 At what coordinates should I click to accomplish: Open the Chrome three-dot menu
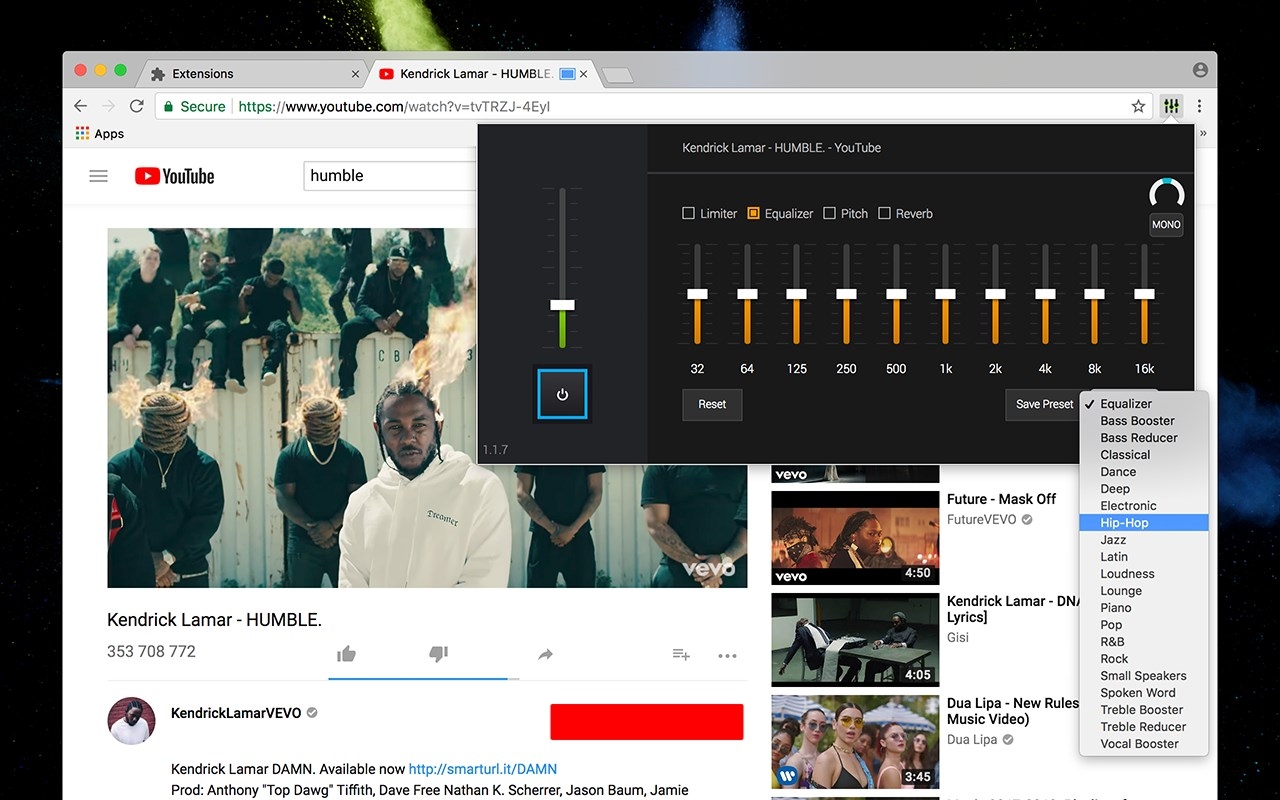(1199, 106)
